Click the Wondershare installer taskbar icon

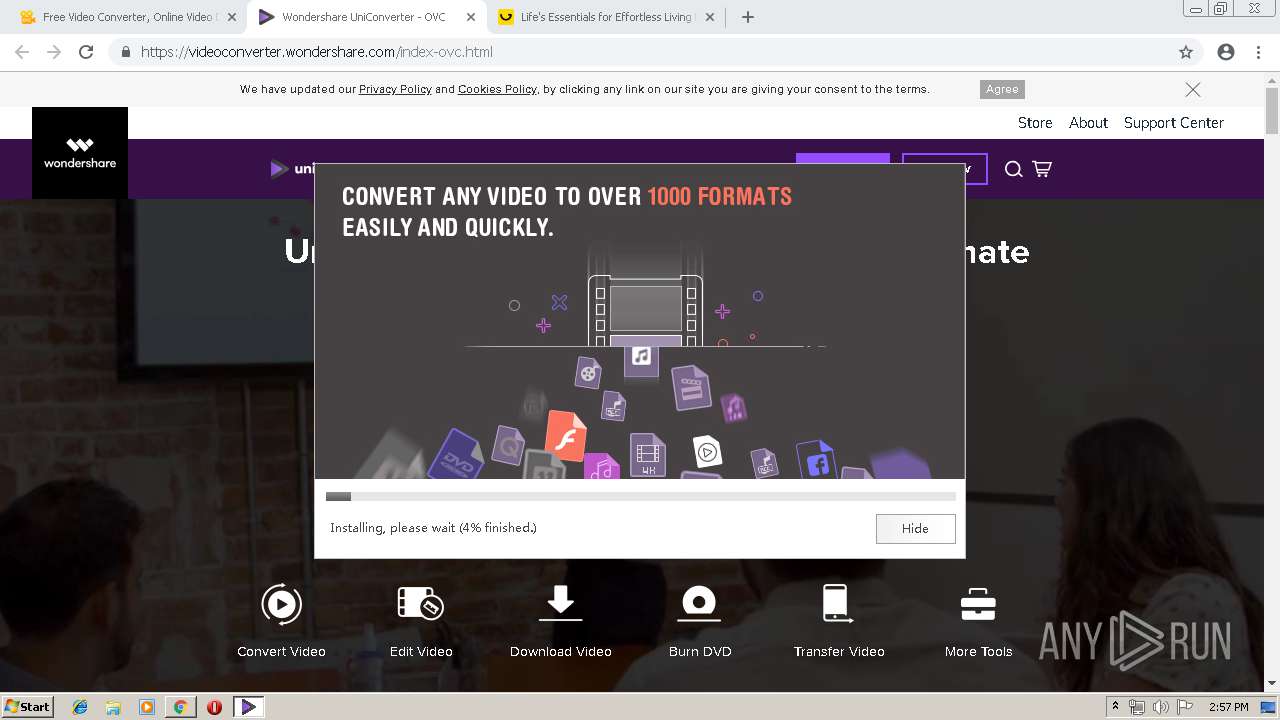(248, 707)
